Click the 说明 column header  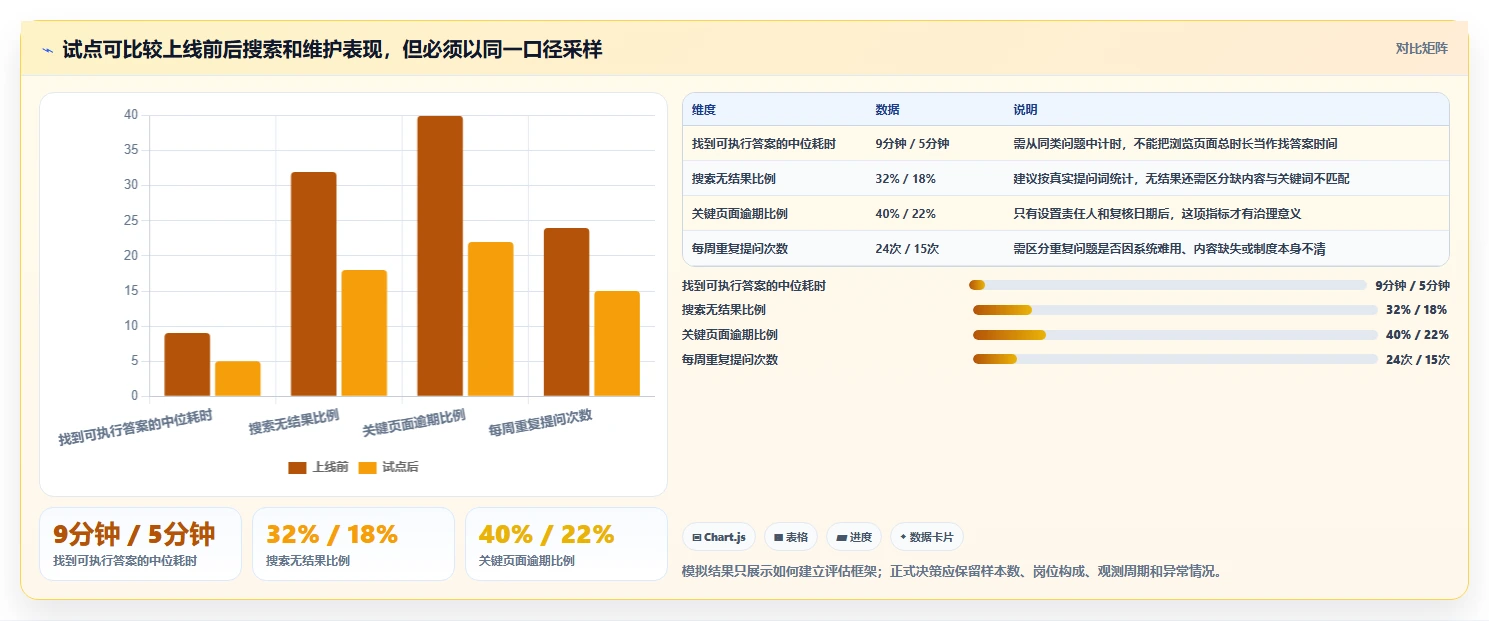tap(1025, 110)
